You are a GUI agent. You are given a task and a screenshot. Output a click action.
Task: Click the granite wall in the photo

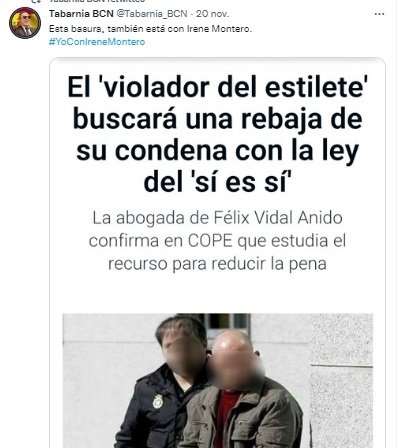tap(342, 380)
